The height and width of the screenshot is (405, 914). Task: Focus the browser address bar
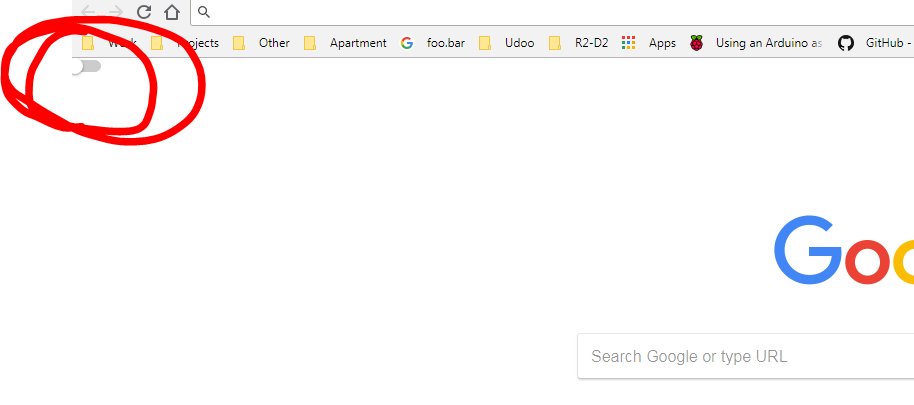pos(553,12)
